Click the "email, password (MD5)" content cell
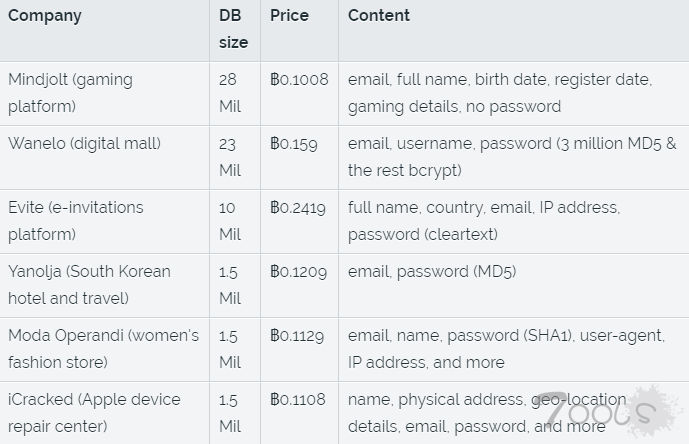Image resolution: width=689 pixels, height=444 pixels. point(432,272)
